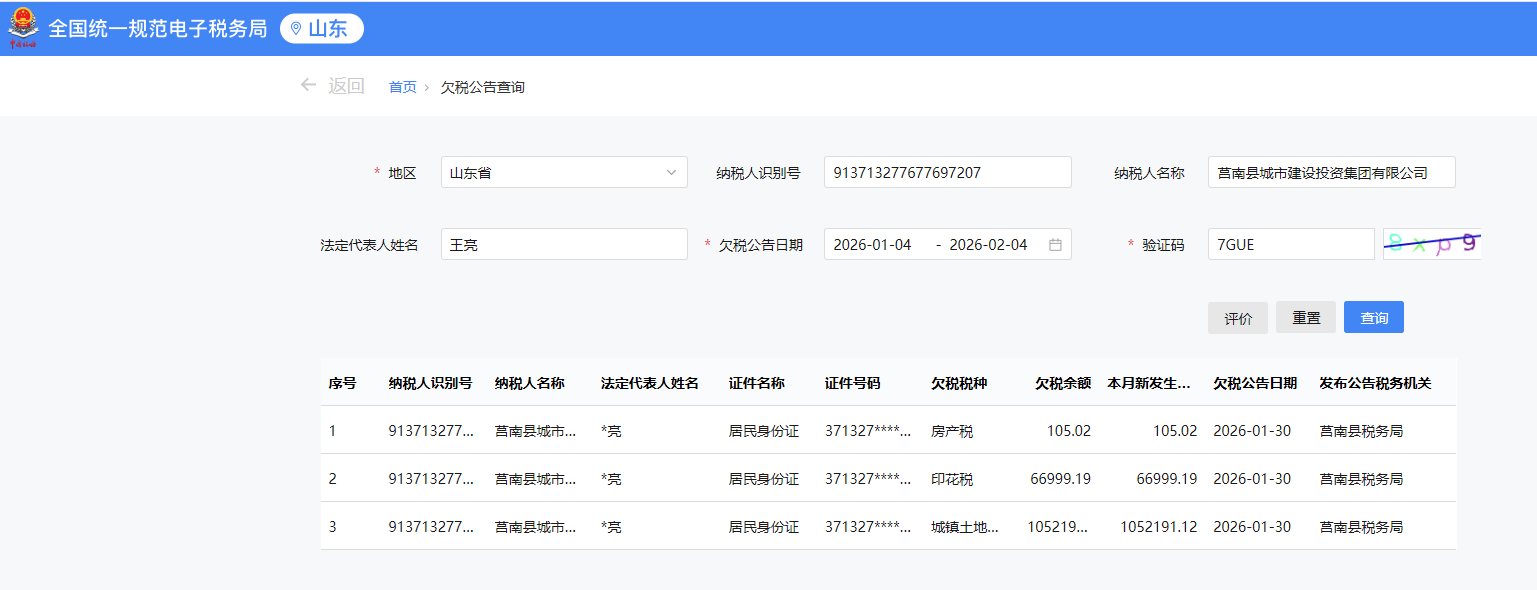Click the tax bureau emblem logo
This screenshot has height=590, width=1537.
[x=23, y=28]
